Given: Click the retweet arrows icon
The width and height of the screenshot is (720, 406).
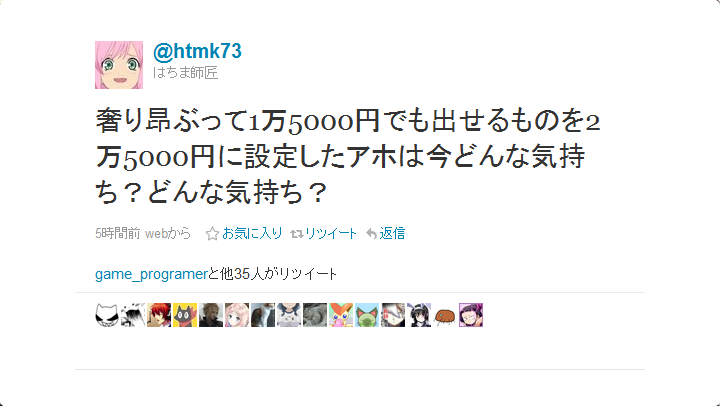Looking at the screenshot, I should (297, 234).
